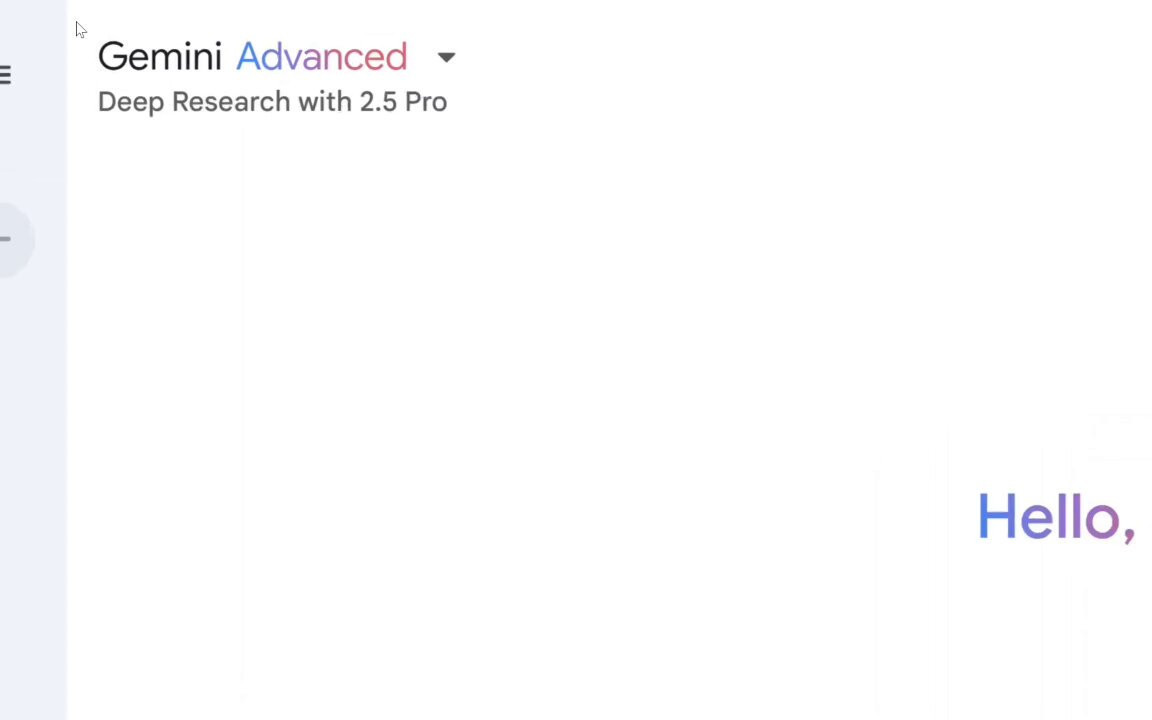Click the blank chat canvas below the header
Screen dimensions: 1152x720
(x=514, y=331)
